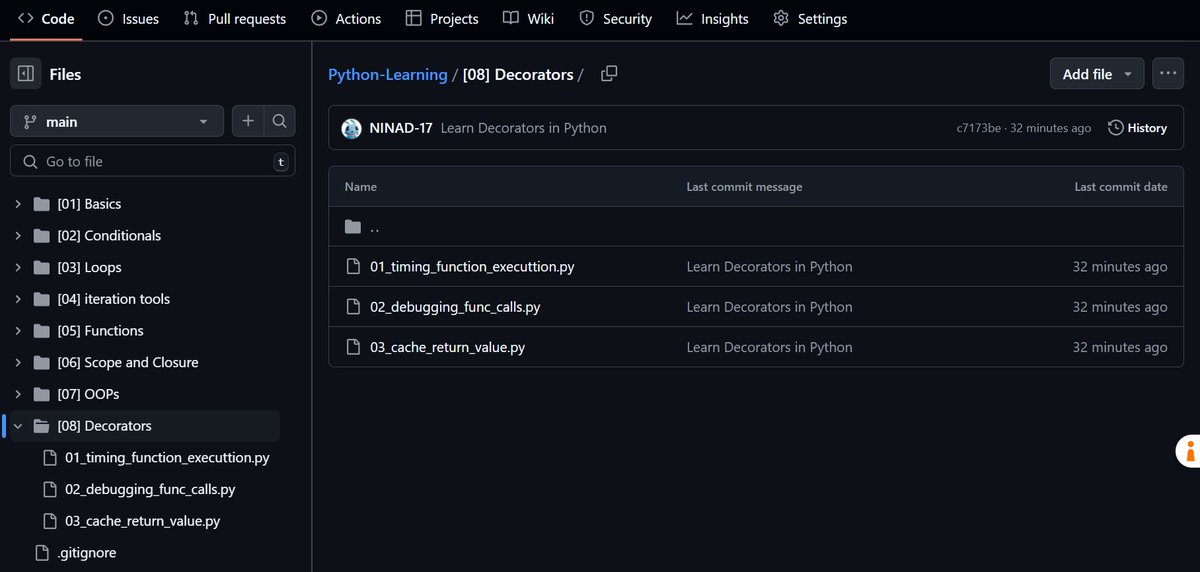Viewport: 1200px width, 572px height.
Task: Expand the [02] Conditionals folder chevron
Action: (18, 236)
